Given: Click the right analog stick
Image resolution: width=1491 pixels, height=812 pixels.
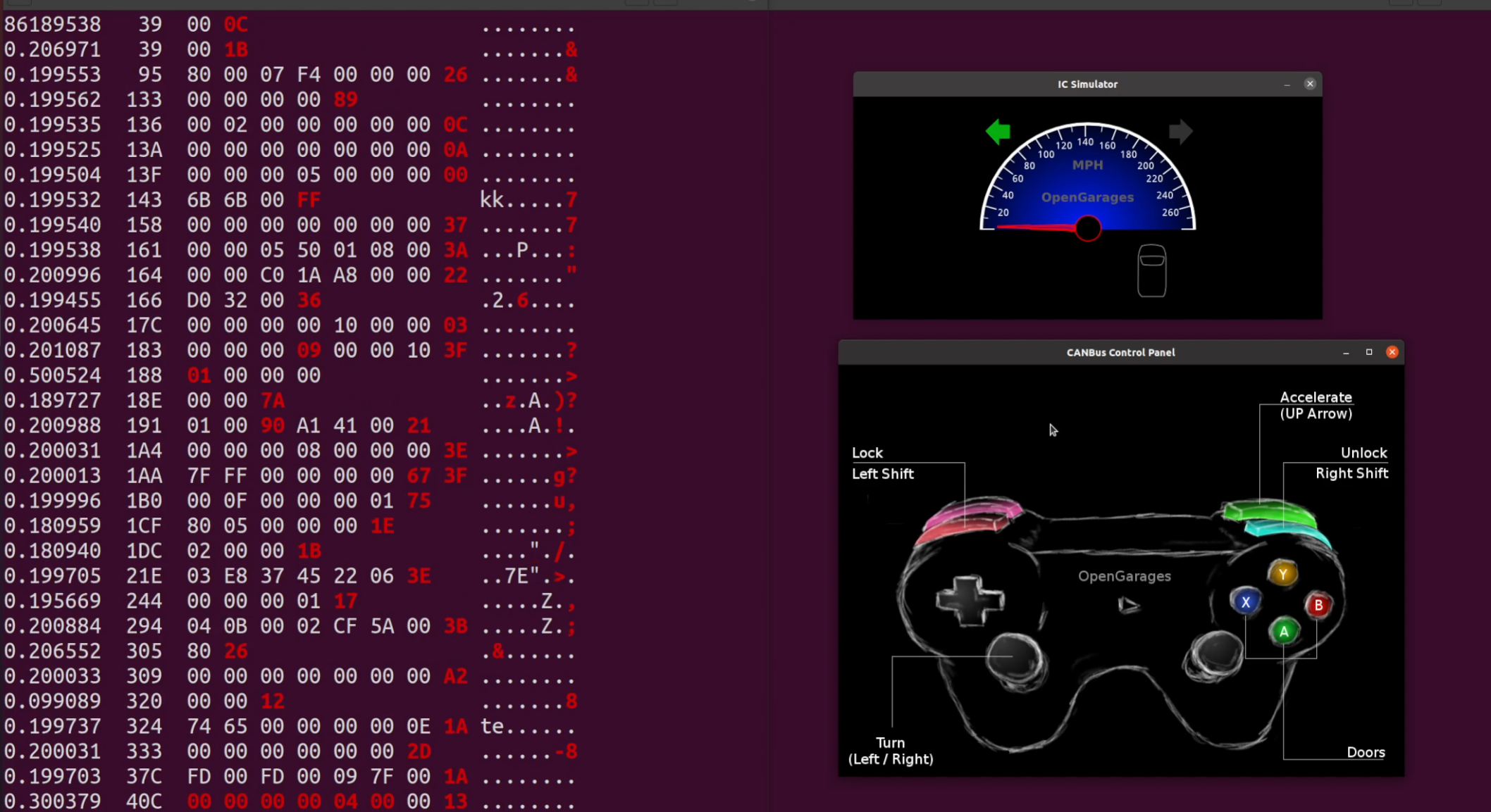Looking at the screenshot, I should pyautogui.click(x=1214, y=656).
